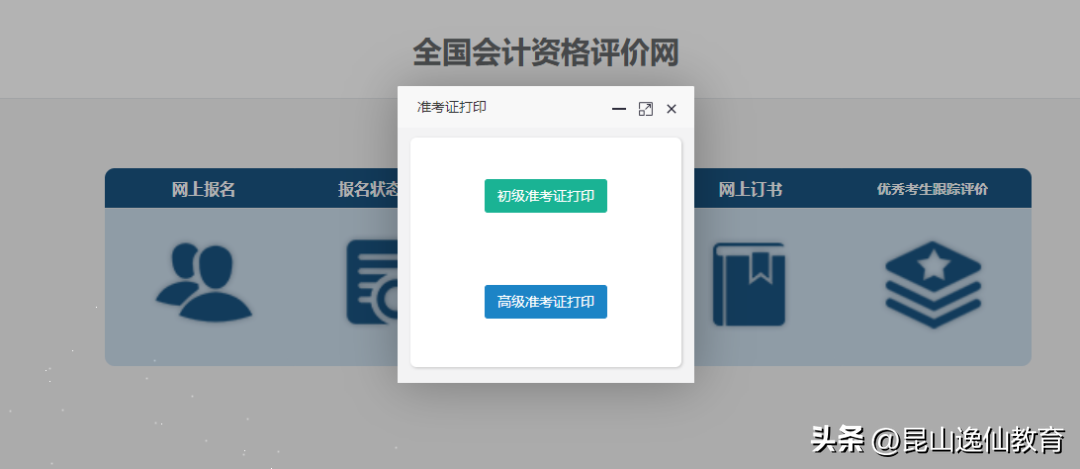Click the 准考证打印 dialog title text
This screenshot has height=469, width=1080.
[452, 107]
